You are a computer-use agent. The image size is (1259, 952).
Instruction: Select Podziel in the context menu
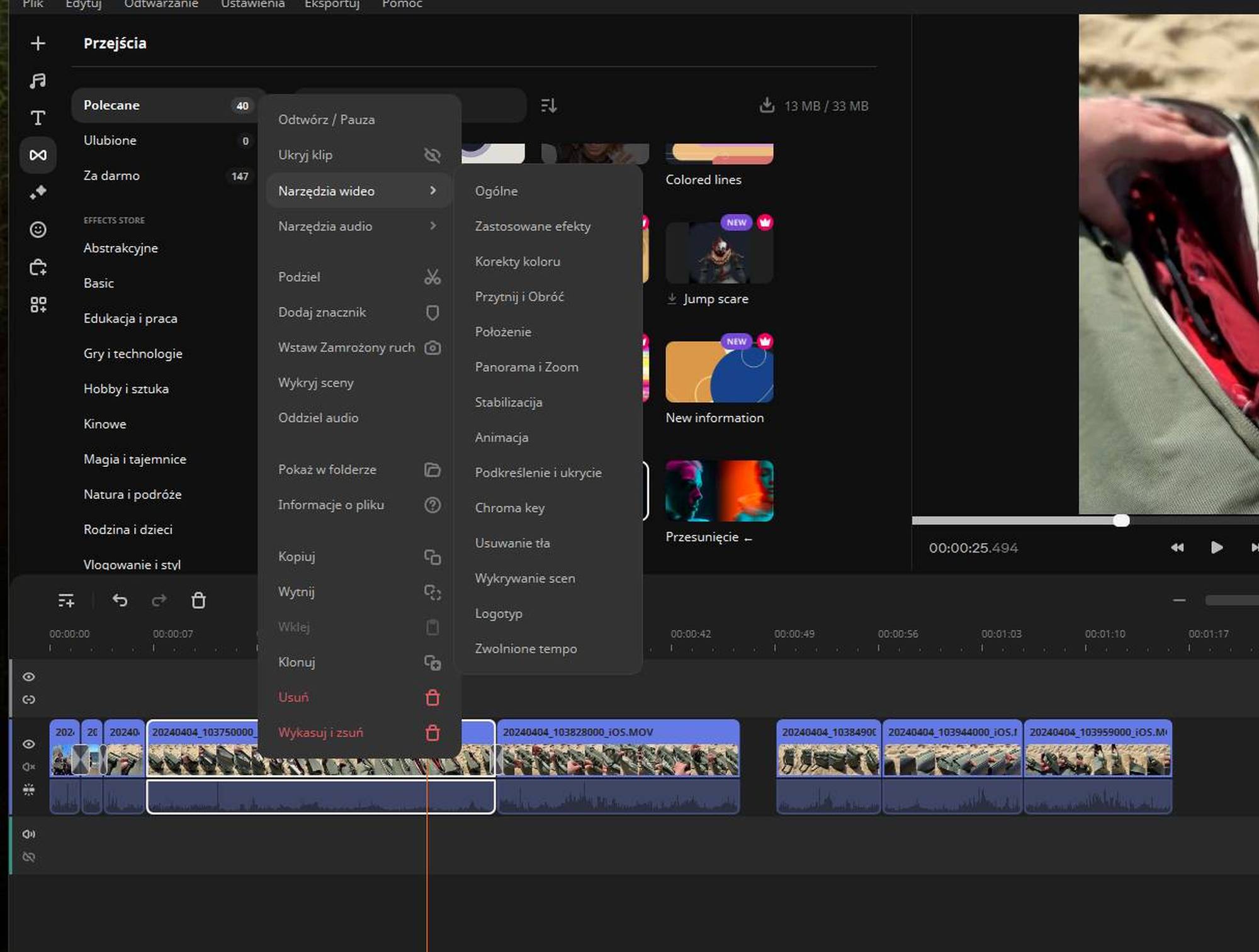pyautogui.click(x=299, y=277)
